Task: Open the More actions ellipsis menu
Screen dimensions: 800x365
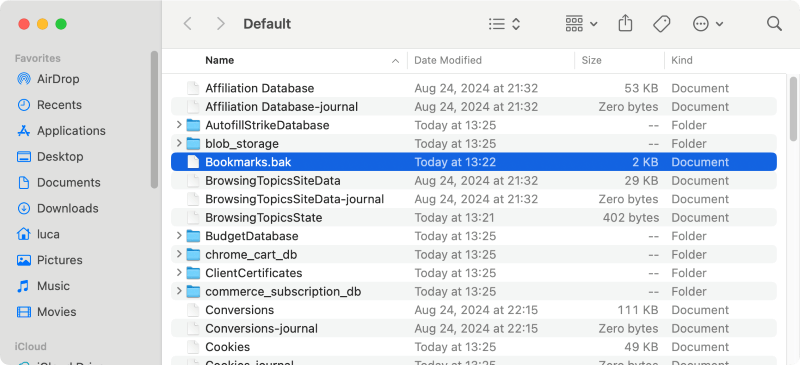Action: click(x=708, y=24)
